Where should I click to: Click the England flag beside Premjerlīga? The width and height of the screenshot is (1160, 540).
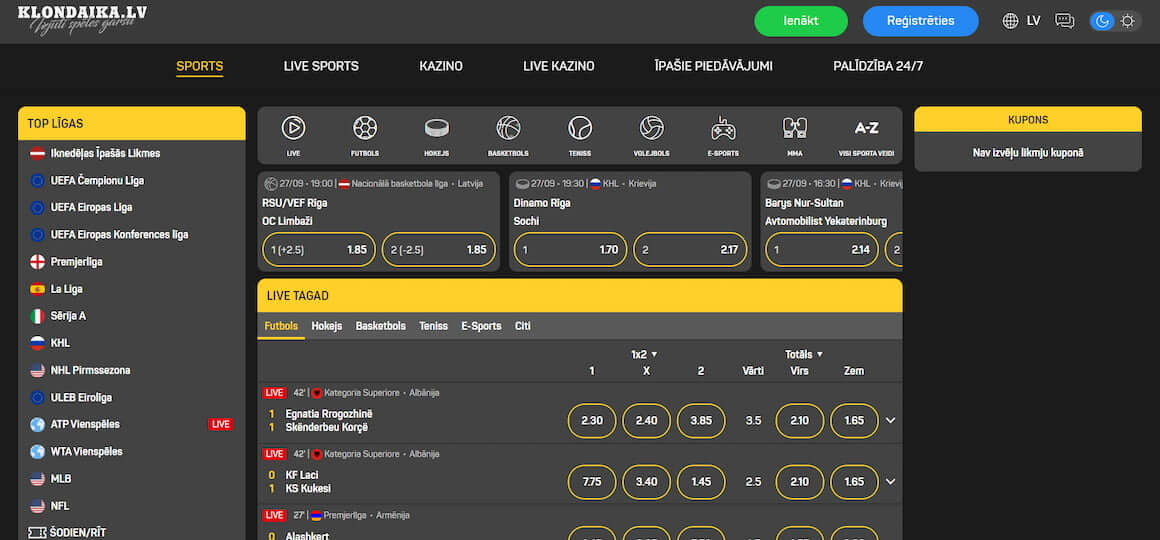38,262
